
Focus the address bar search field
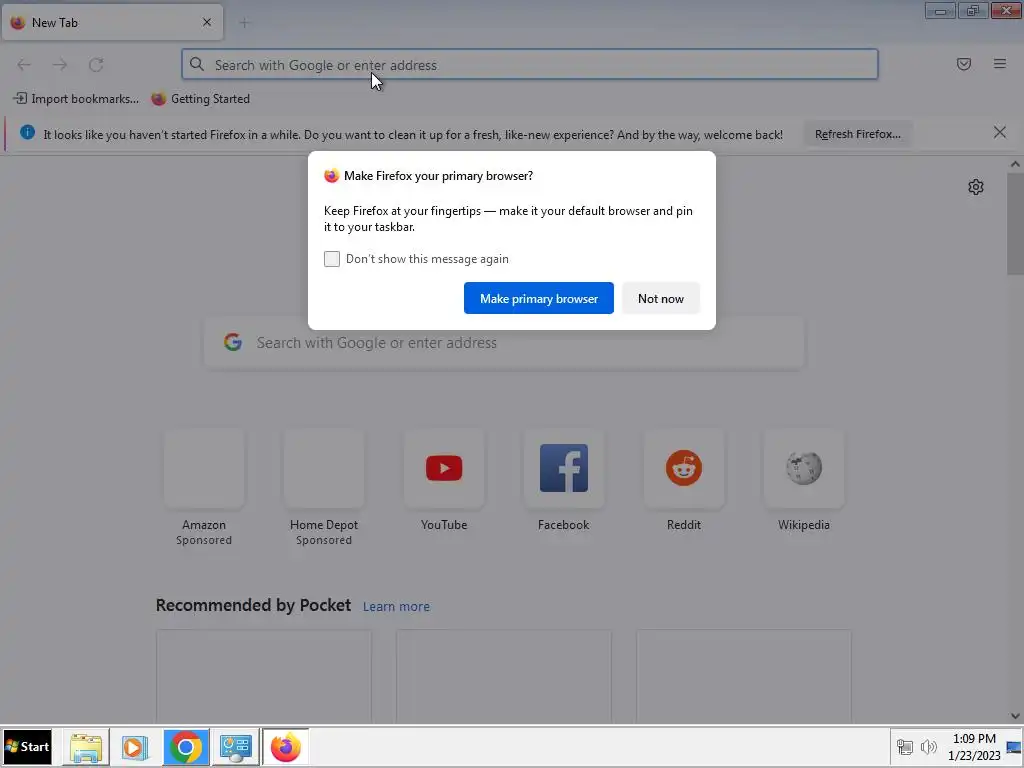pyautogui.click(x=530, y=65)
